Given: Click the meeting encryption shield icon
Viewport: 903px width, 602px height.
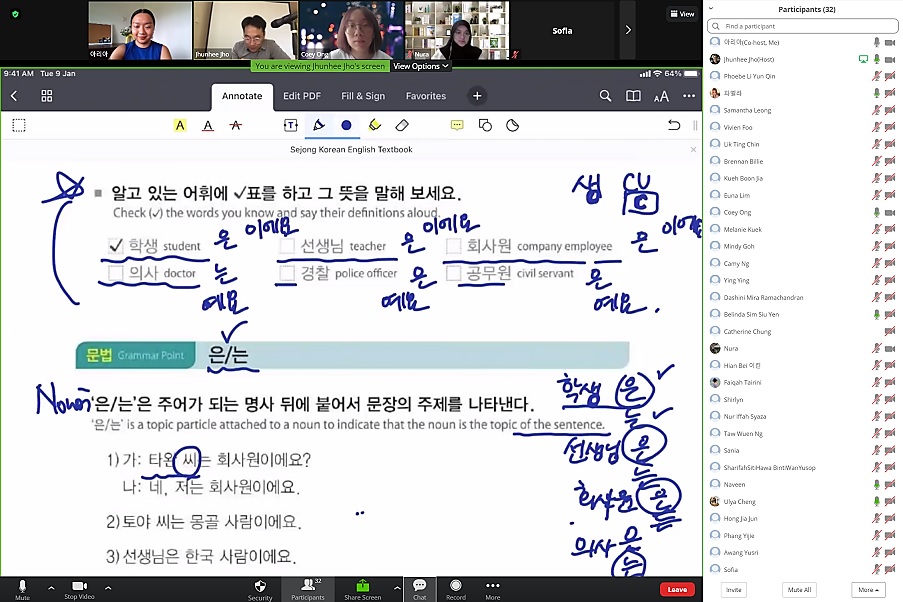Looking at the screenshot, I should click(16, 14).
